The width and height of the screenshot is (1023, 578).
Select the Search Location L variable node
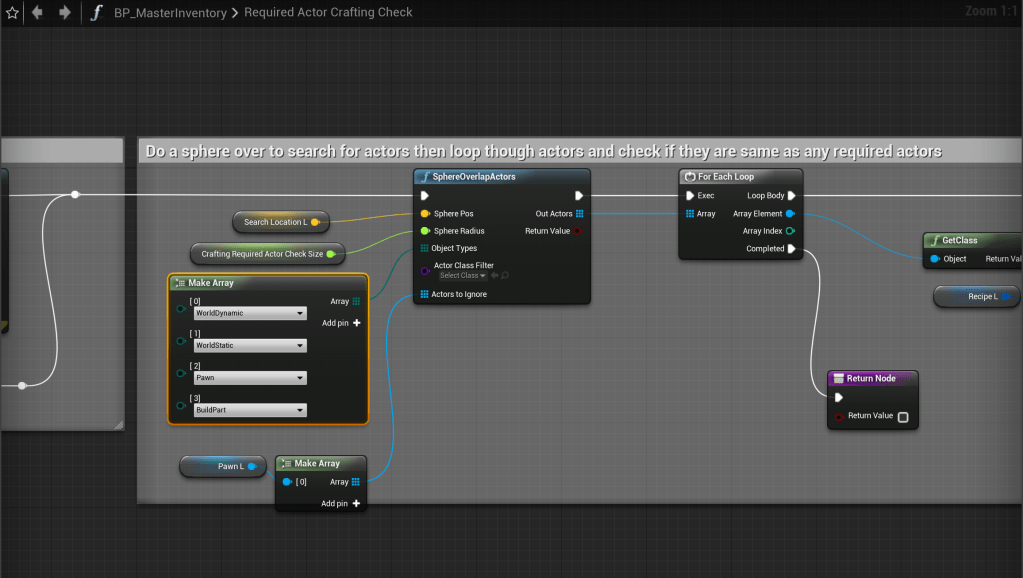coord(275,222)
